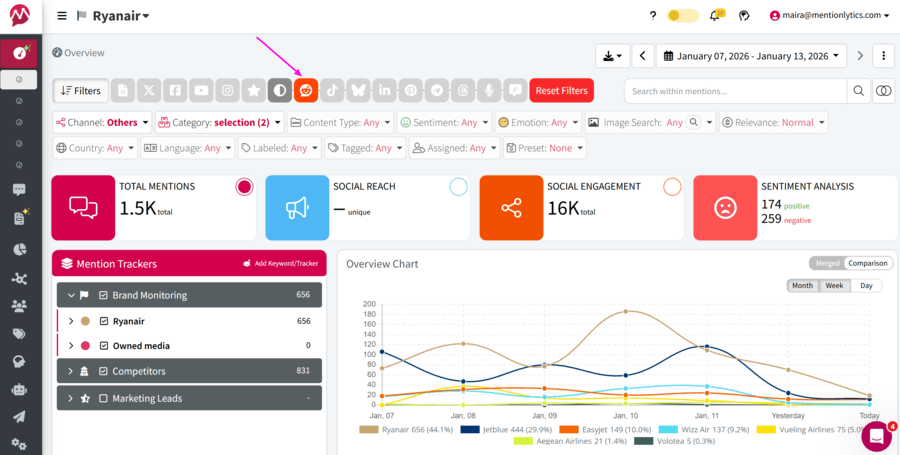Toggle the Social Engagement chart circle

[672, 187]
